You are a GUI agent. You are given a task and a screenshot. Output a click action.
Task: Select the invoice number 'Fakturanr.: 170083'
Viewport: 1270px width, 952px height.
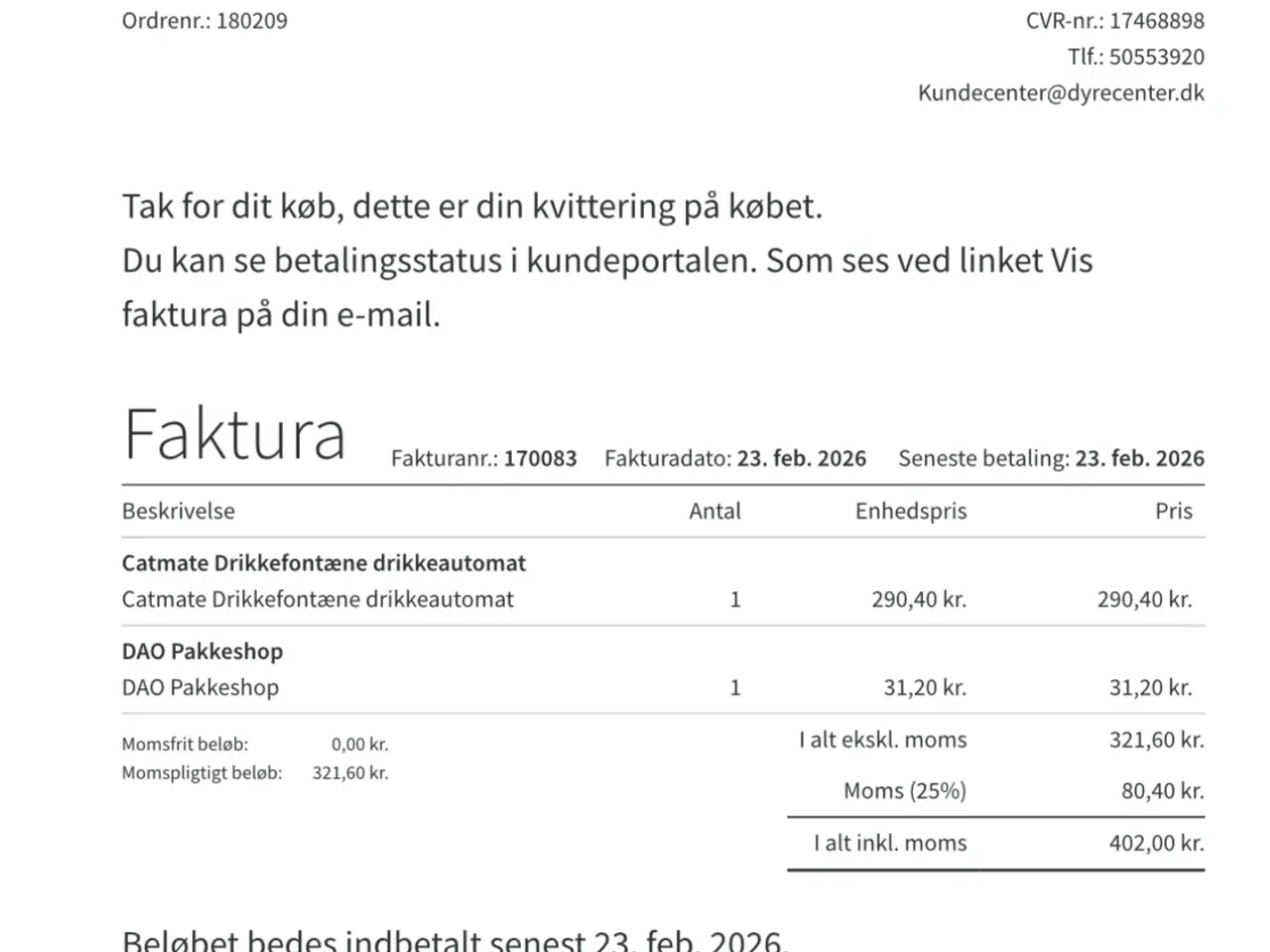(483, 458)
